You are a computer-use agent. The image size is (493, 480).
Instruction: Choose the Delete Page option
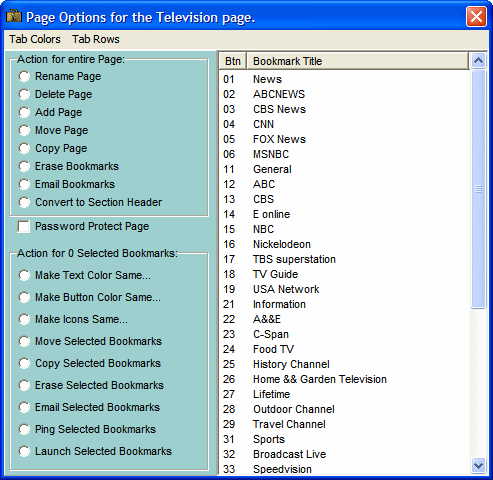click(x=24, y=94)
